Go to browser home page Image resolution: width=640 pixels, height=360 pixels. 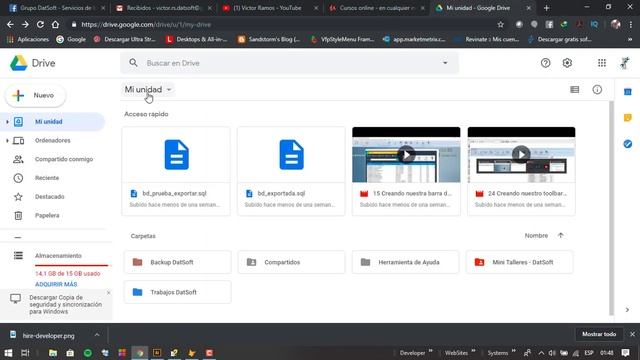55,24
